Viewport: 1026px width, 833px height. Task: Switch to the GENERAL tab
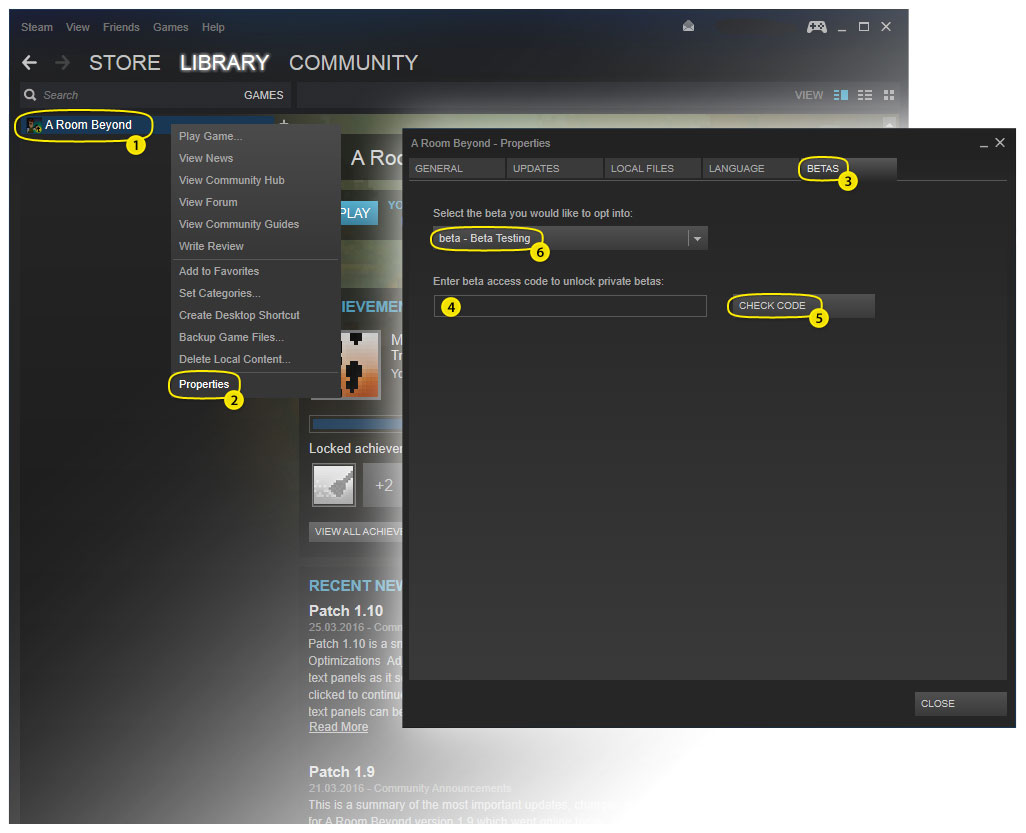point(457,168)
